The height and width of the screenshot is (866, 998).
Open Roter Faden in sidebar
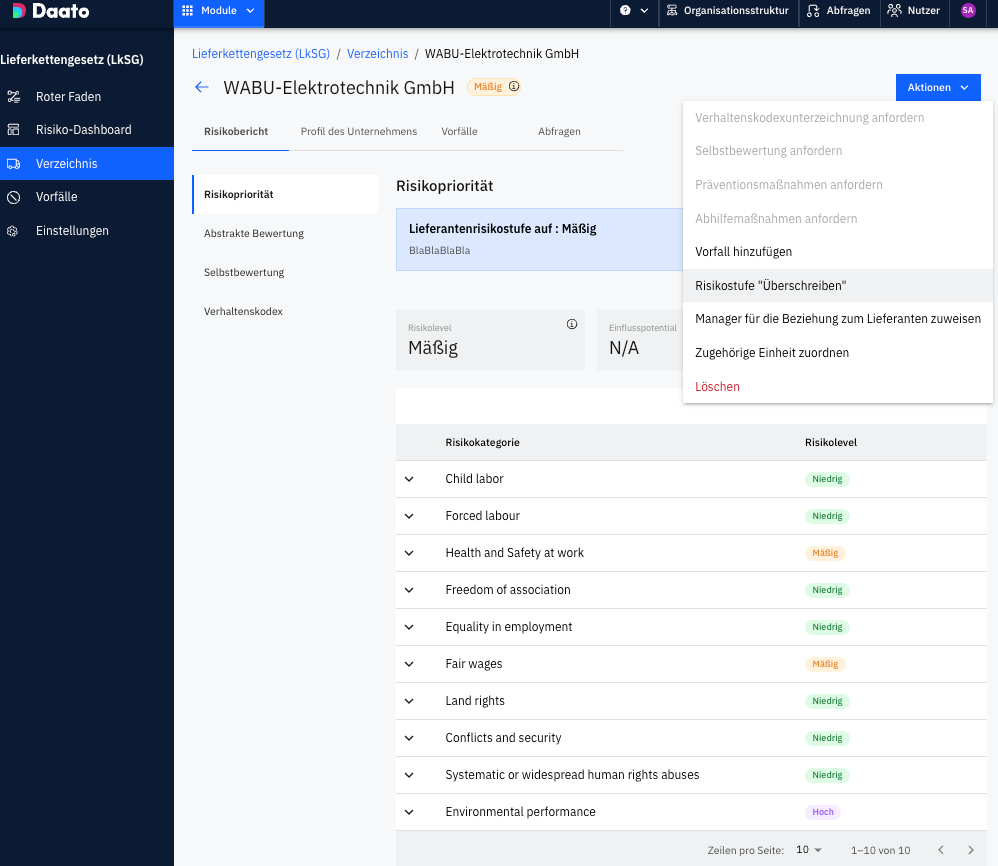click(68, 97)
